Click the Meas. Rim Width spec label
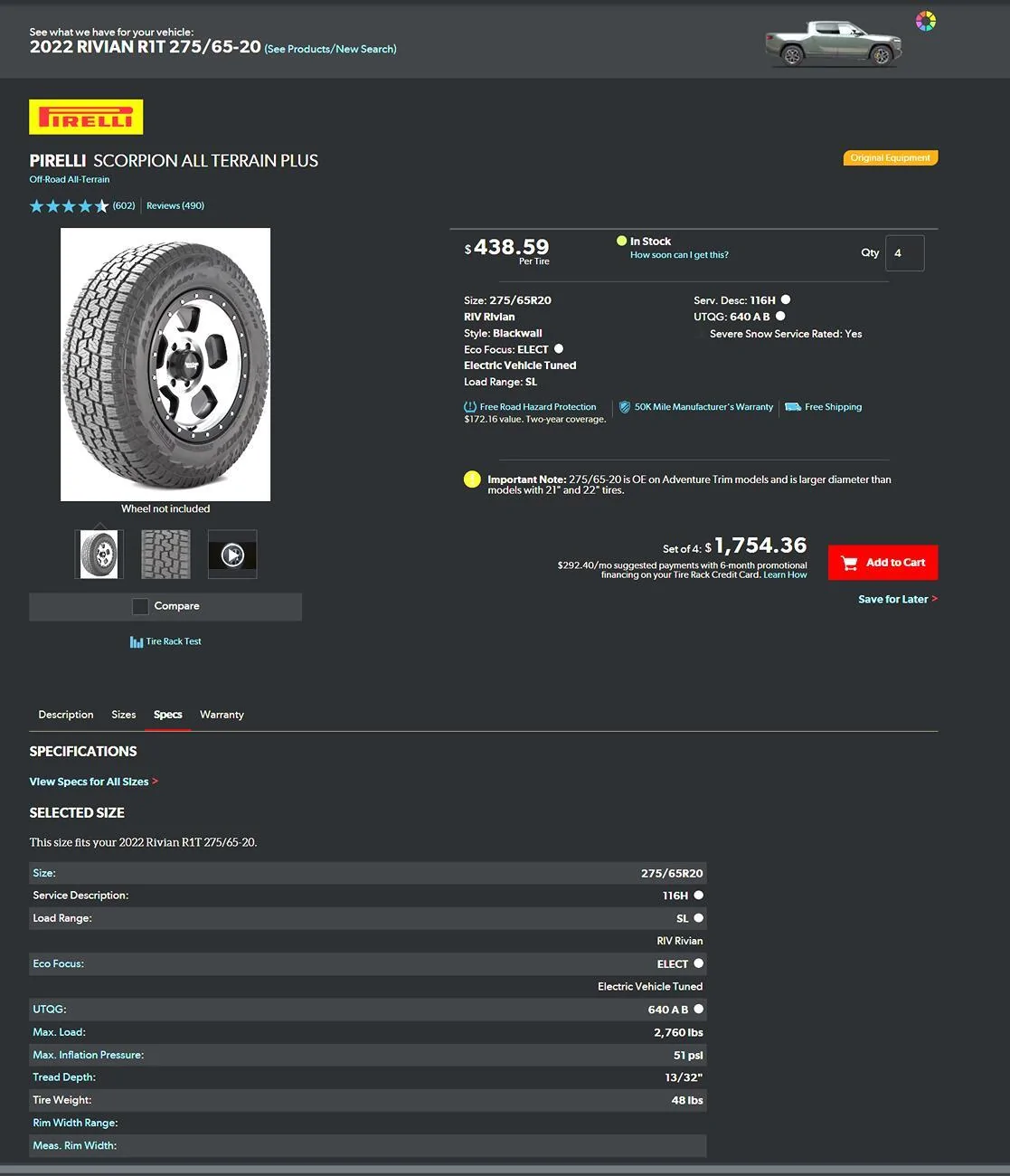1010x1176 pixels. [x=75, y=1145]
